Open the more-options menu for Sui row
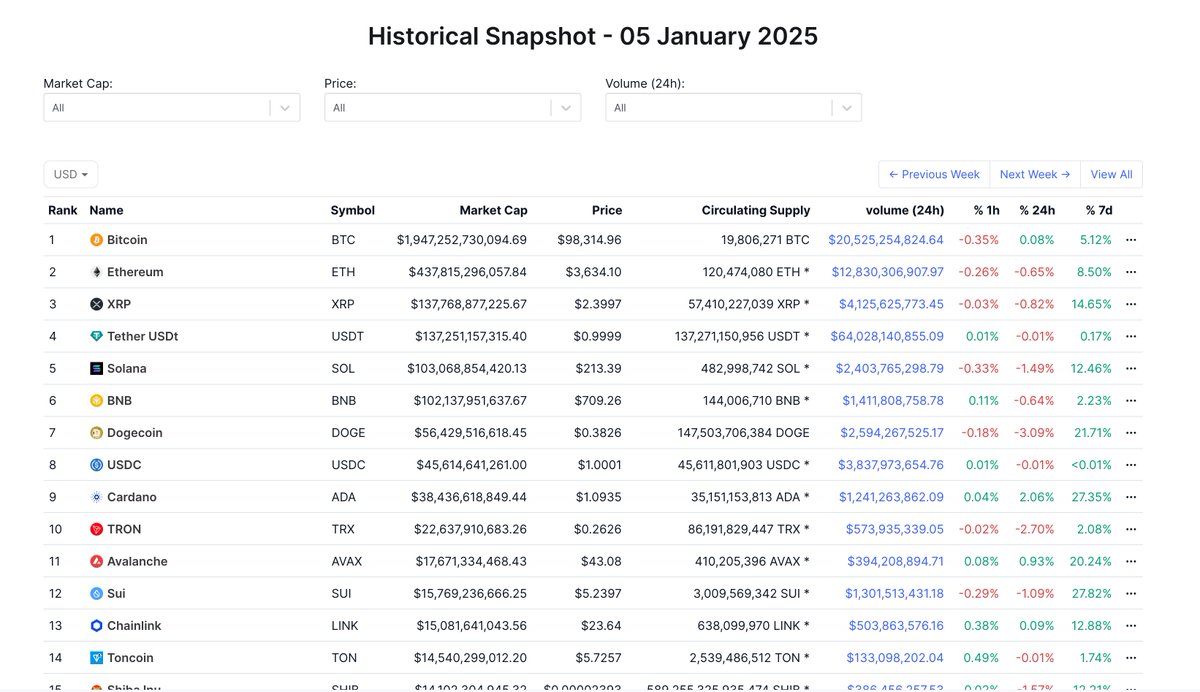Screen dimensions: 1200x692 click(1131, 593)
